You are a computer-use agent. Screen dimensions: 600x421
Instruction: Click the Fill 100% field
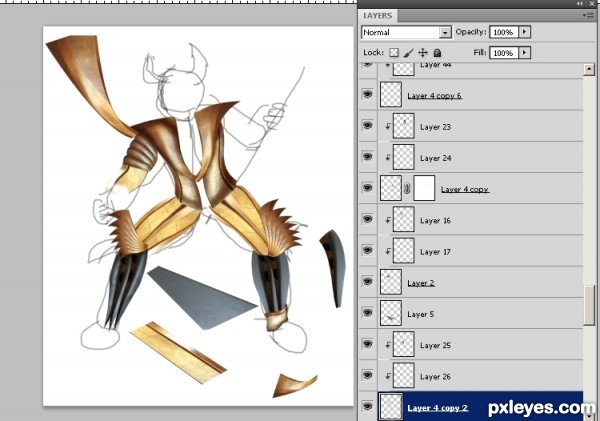[x=504, y=52]
